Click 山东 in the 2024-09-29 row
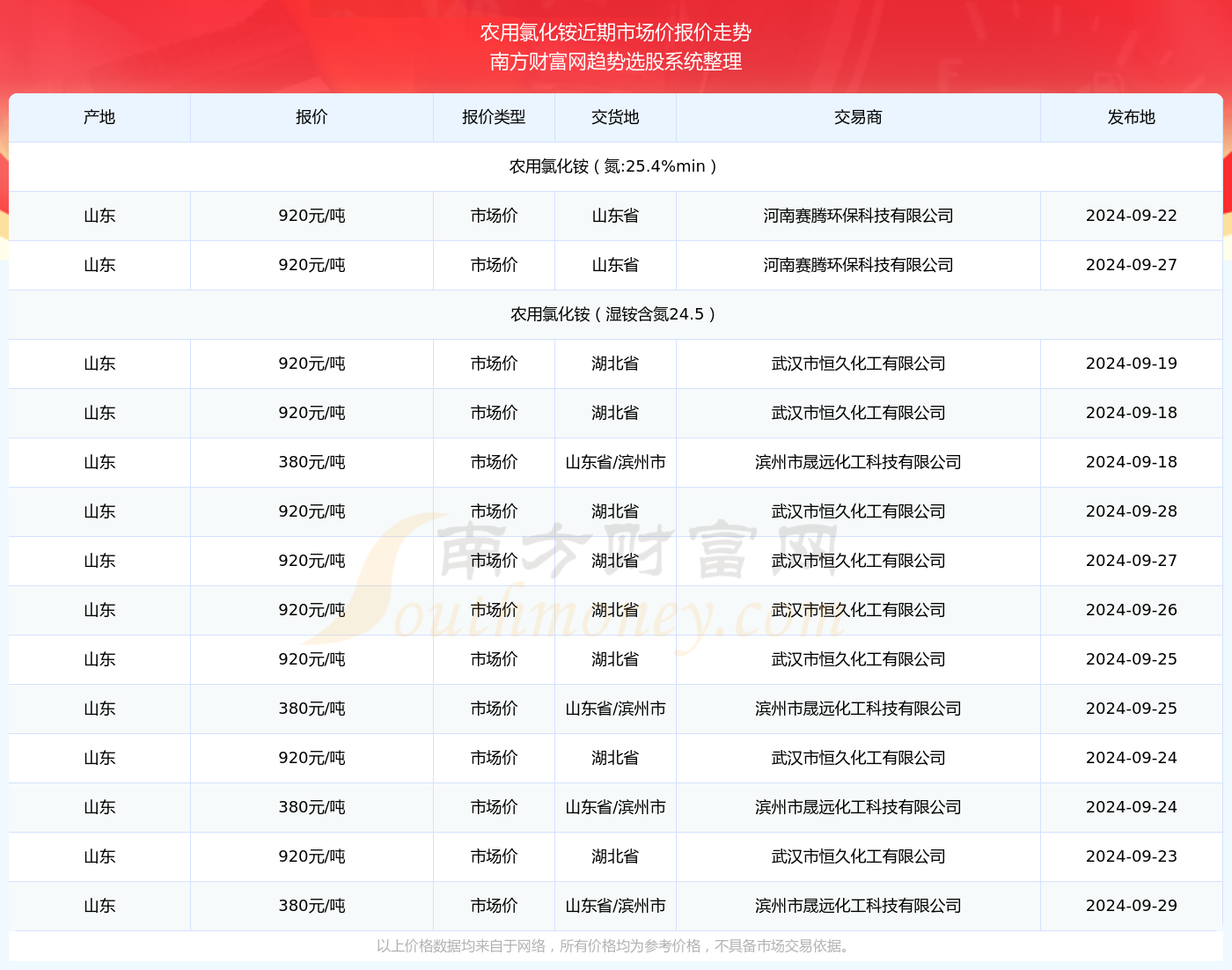The height and width of the screenshot is (970, 1232). 99,906
